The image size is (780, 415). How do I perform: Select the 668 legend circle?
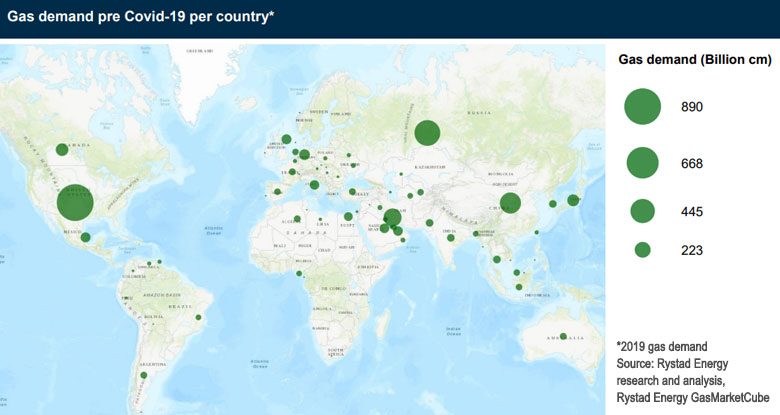coord(642,162)
